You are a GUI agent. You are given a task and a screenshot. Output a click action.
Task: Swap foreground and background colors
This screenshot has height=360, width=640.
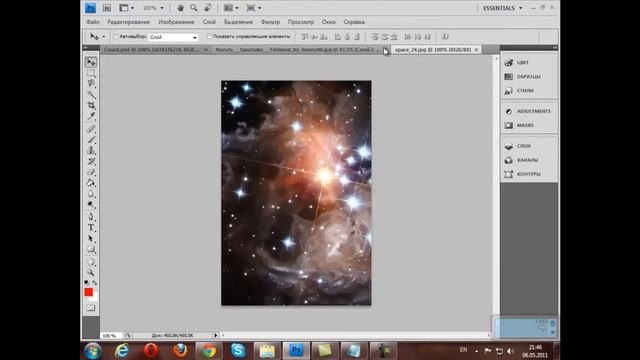(x=95, y=282)
